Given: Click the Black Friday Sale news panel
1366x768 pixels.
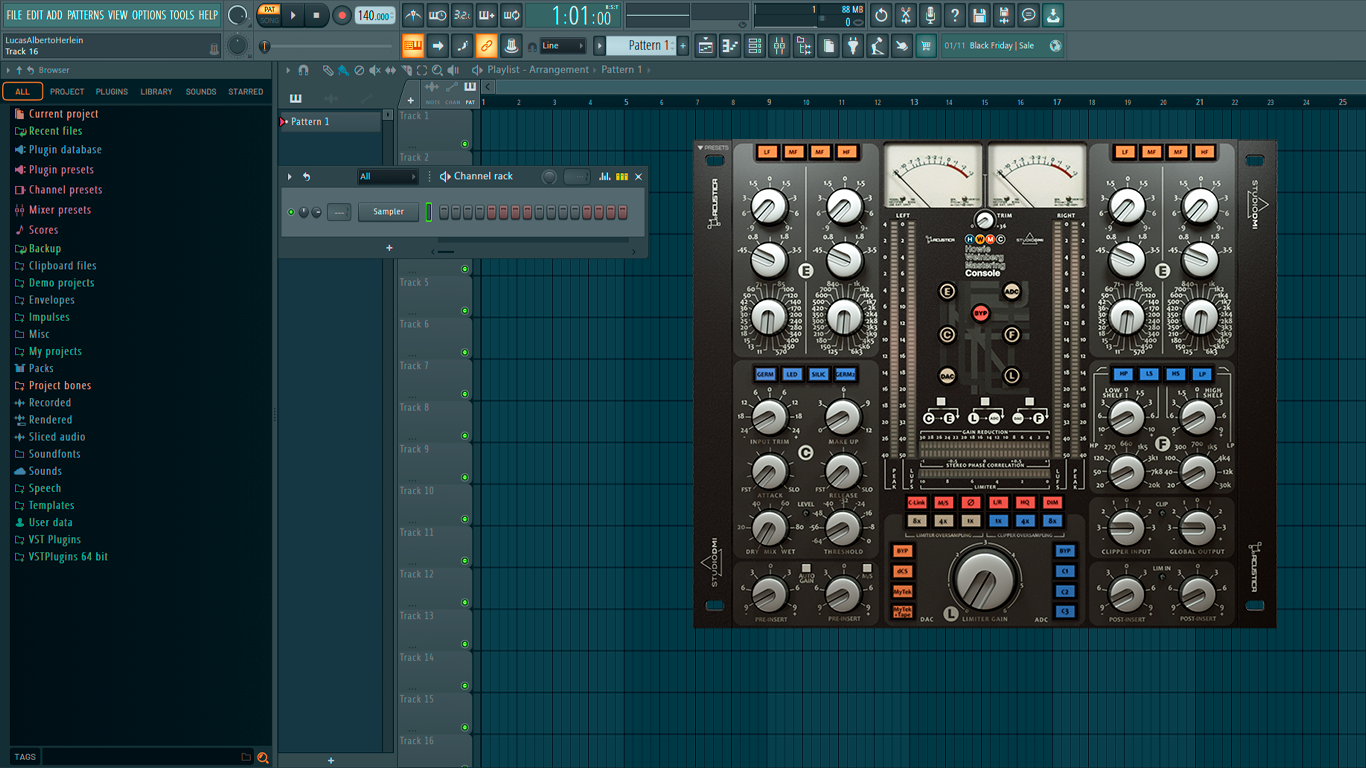Looking at the screenshot, I should pos(1002,45).
